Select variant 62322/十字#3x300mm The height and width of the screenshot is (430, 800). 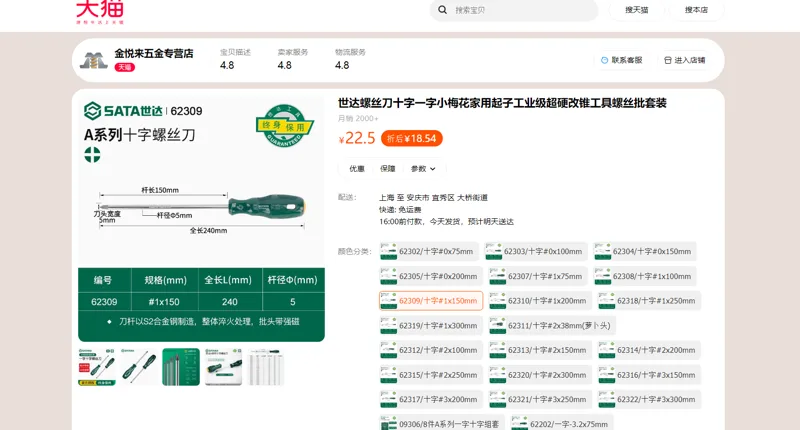click(x=649, y=399)
